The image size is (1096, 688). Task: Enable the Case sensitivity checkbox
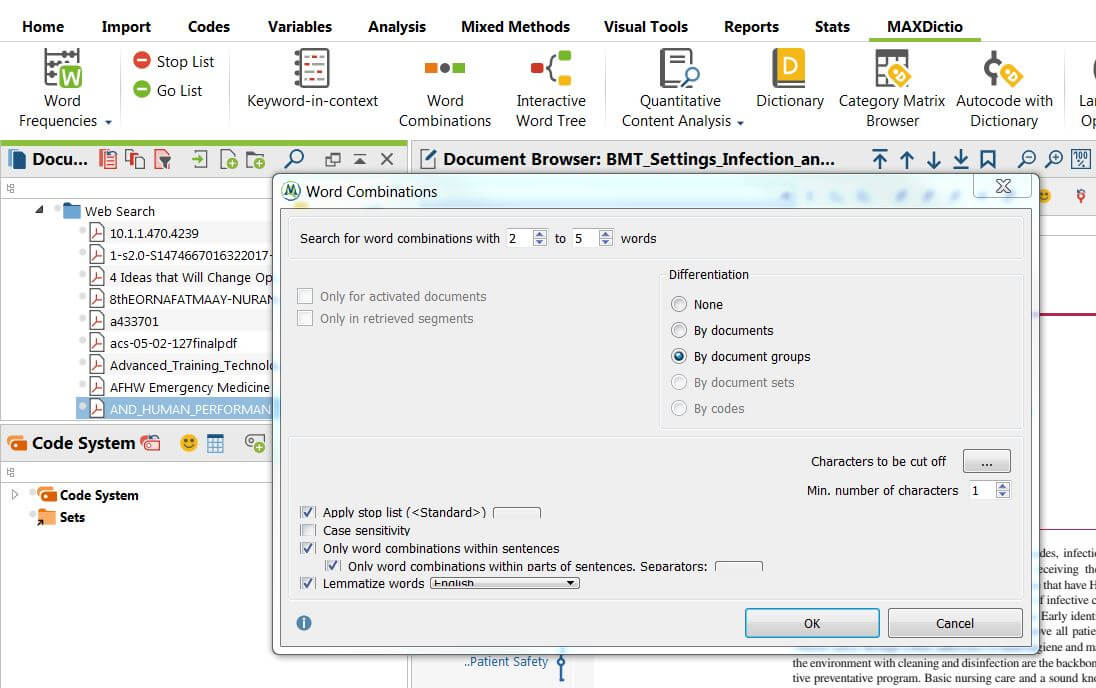[x=308, y=531]
